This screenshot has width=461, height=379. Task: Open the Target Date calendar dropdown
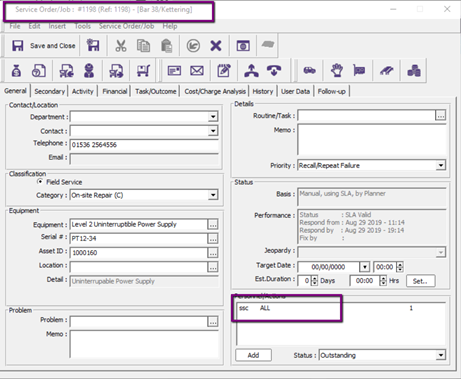click(x=365, y=267)
